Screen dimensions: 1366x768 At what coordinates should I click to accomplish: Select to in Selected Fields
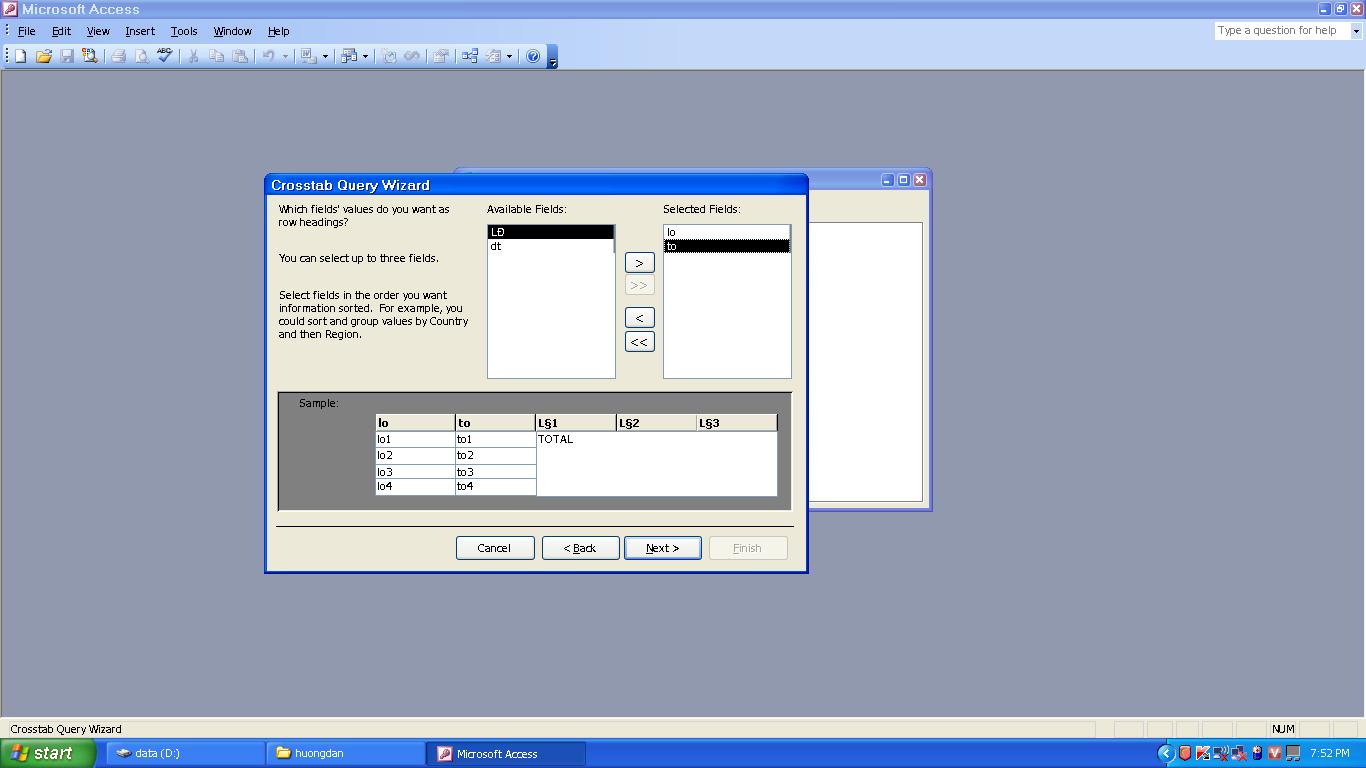click(727, 246)
